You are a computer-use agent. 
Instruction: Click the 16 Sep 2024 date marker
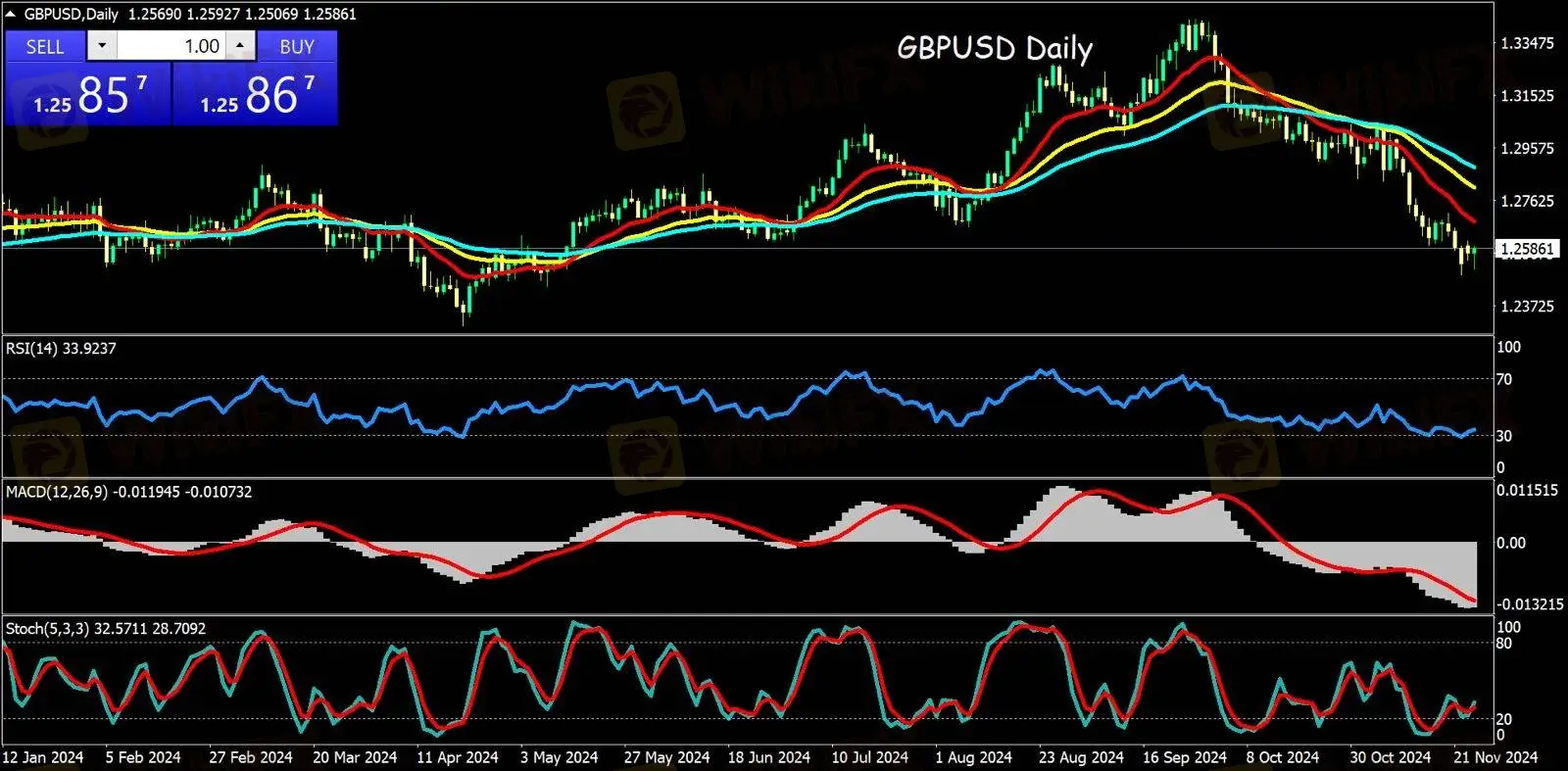pyautogui.click(x=1184, y=757)
